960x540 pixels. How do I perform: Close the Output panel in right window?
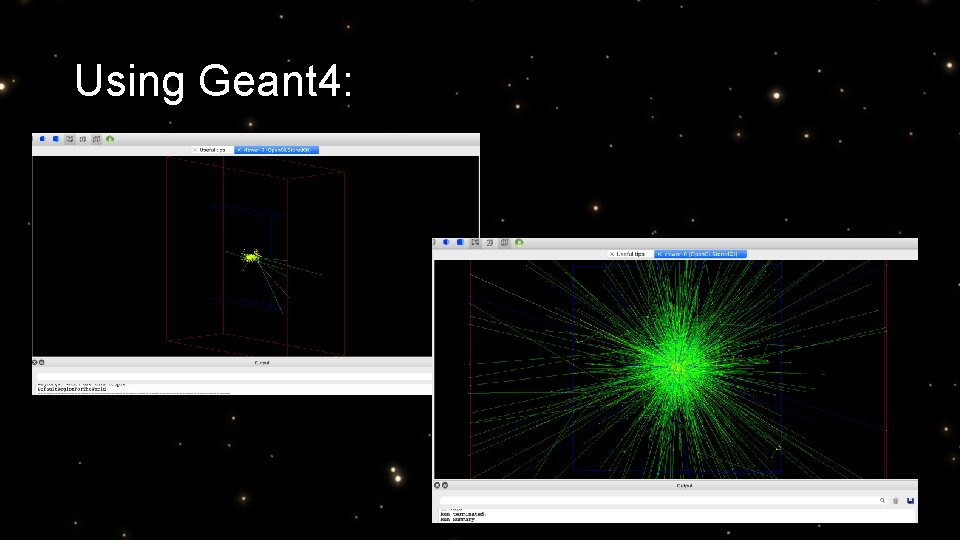(437, 485)
